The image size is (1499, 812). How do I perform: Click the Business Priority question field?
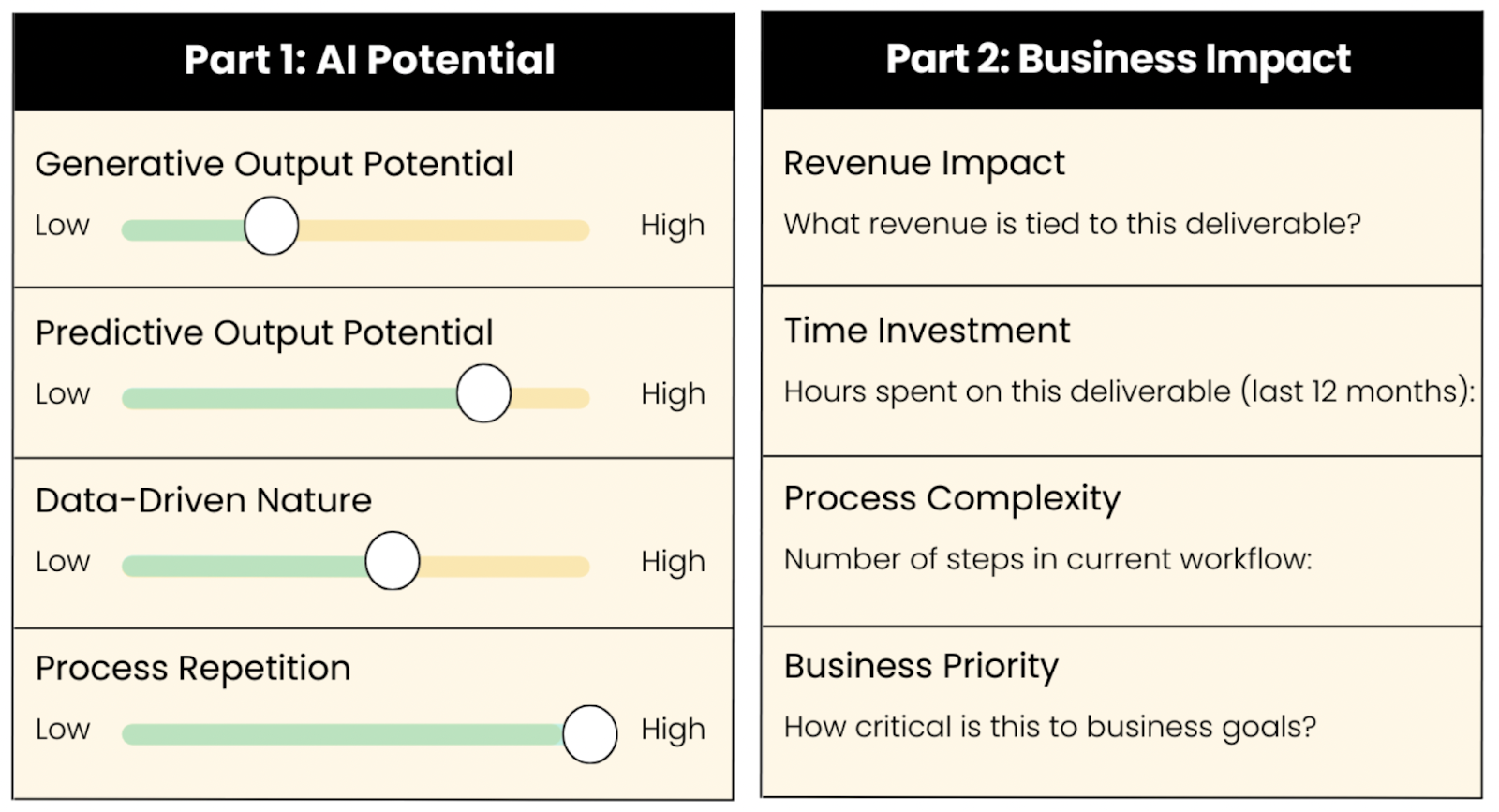pos(1049,727)
